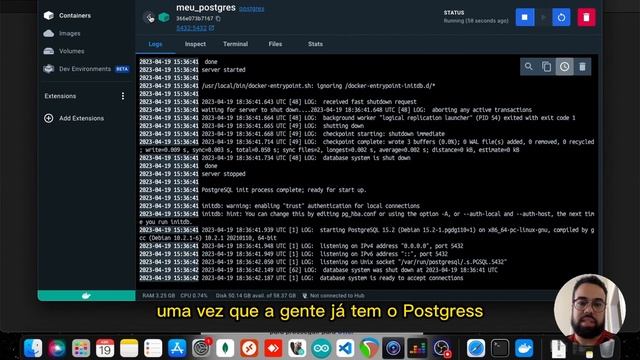Open the postgres image link

point(251,9)
